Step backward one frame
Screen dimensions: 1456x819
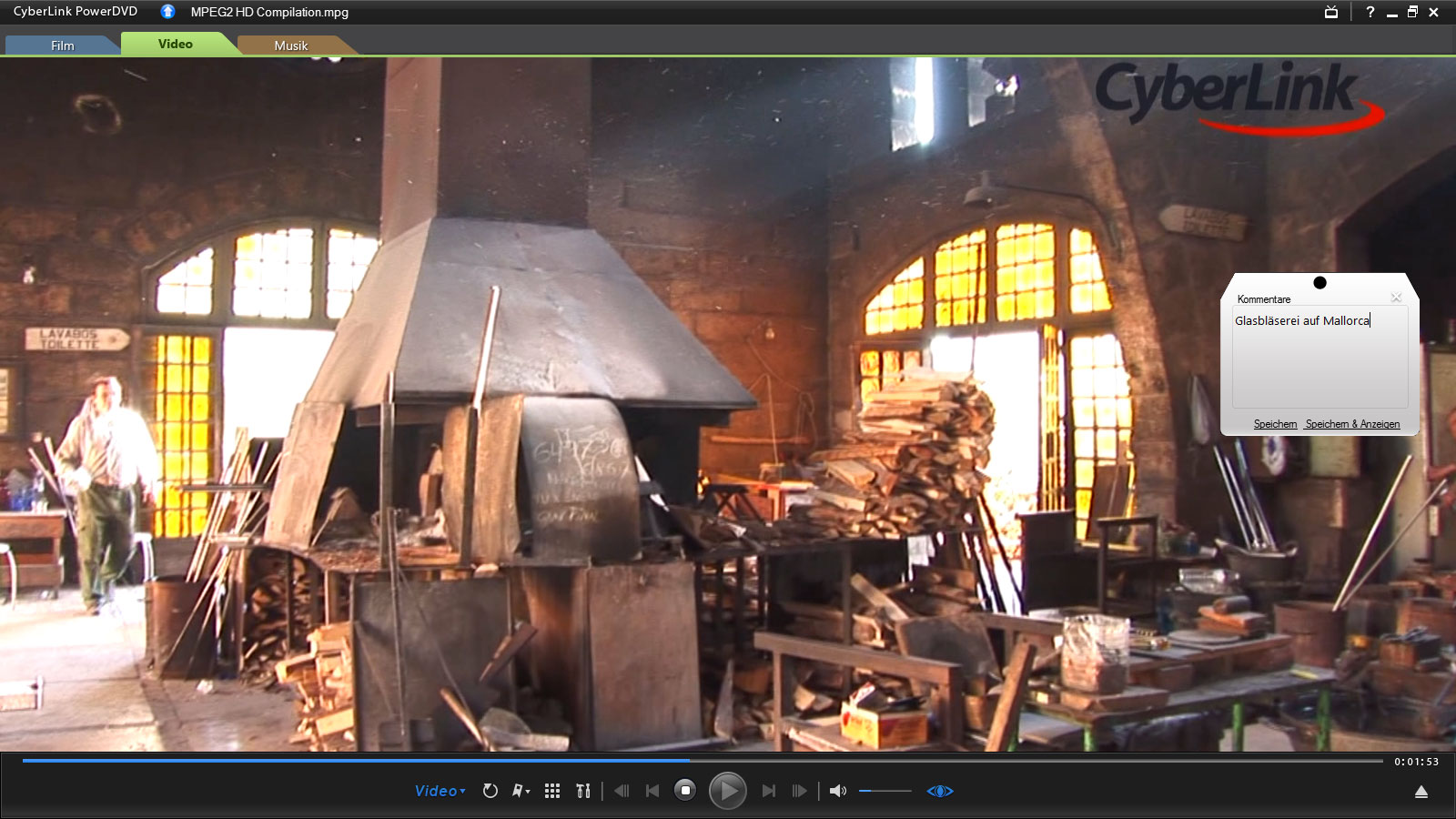[x=622, y=791]
